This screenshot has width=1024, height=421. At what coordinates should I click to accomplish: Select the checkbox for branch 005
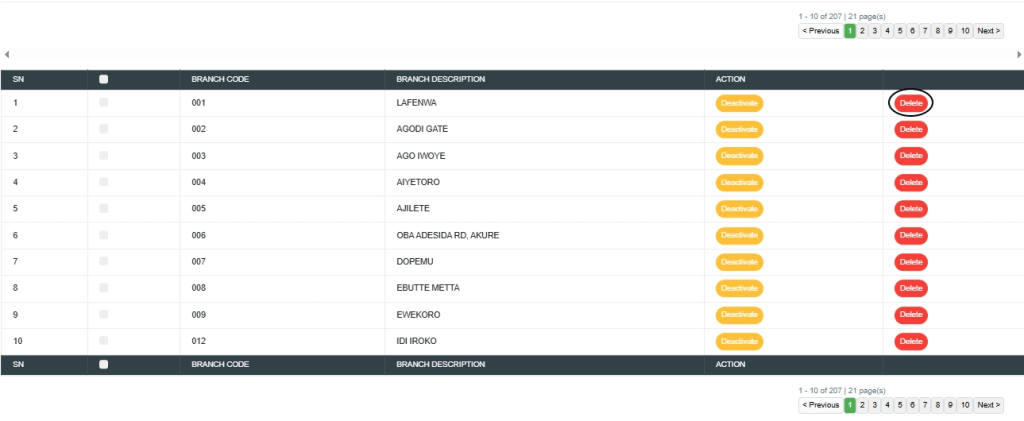click(104, 209)
